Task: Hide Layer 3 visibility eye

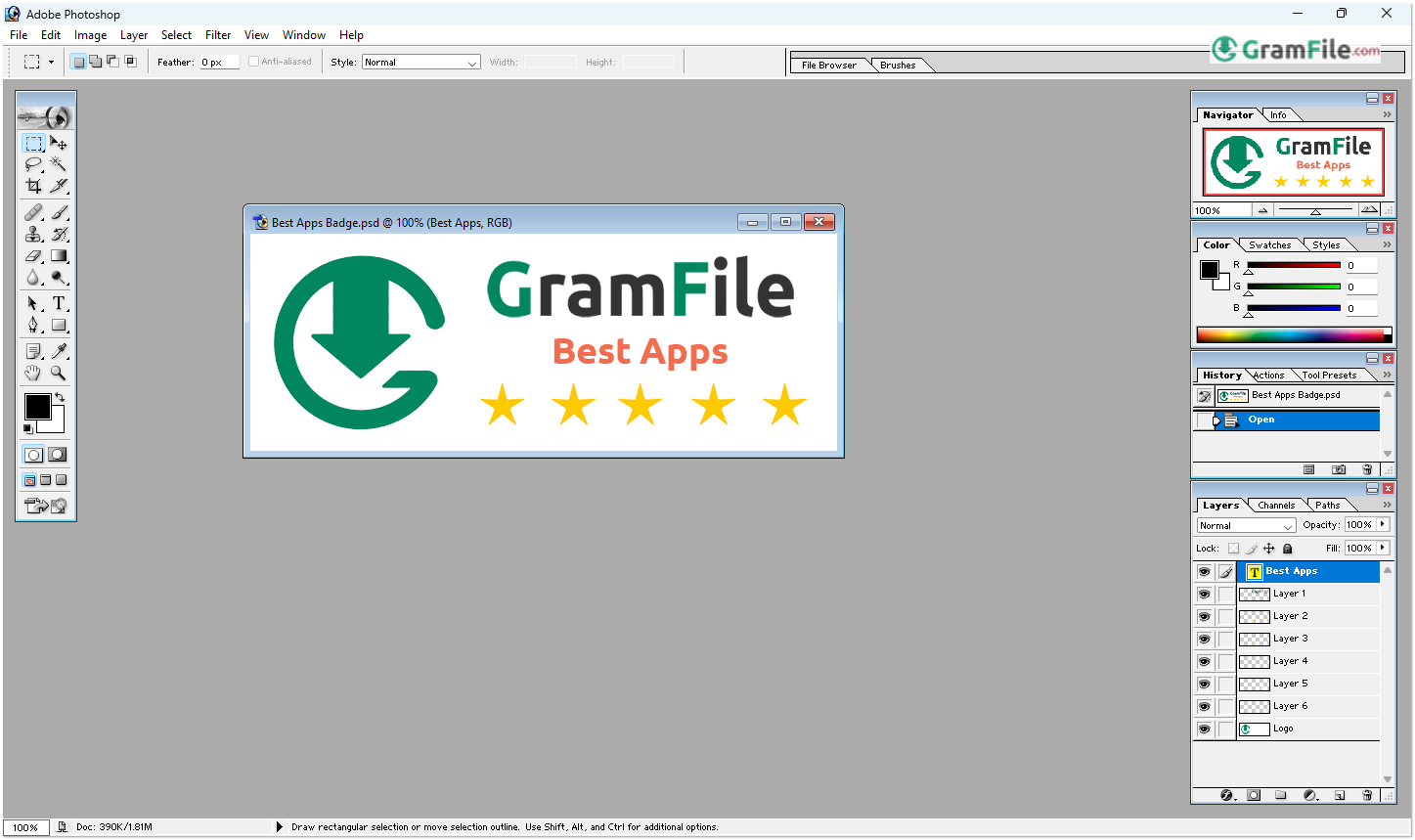Action: coord(1204,640)
